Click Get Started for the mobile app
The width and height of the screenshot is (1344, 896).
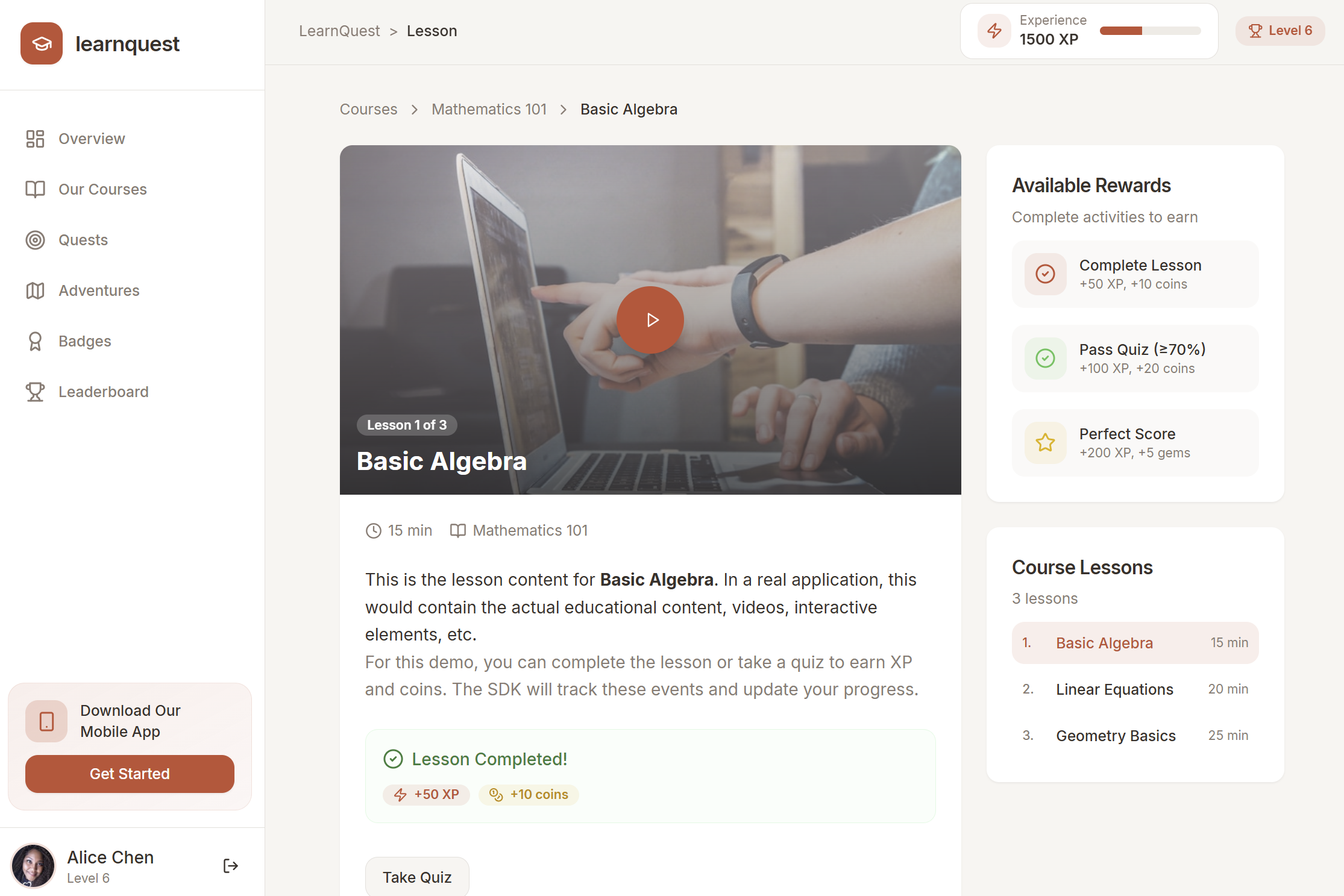tap(130, 774)
